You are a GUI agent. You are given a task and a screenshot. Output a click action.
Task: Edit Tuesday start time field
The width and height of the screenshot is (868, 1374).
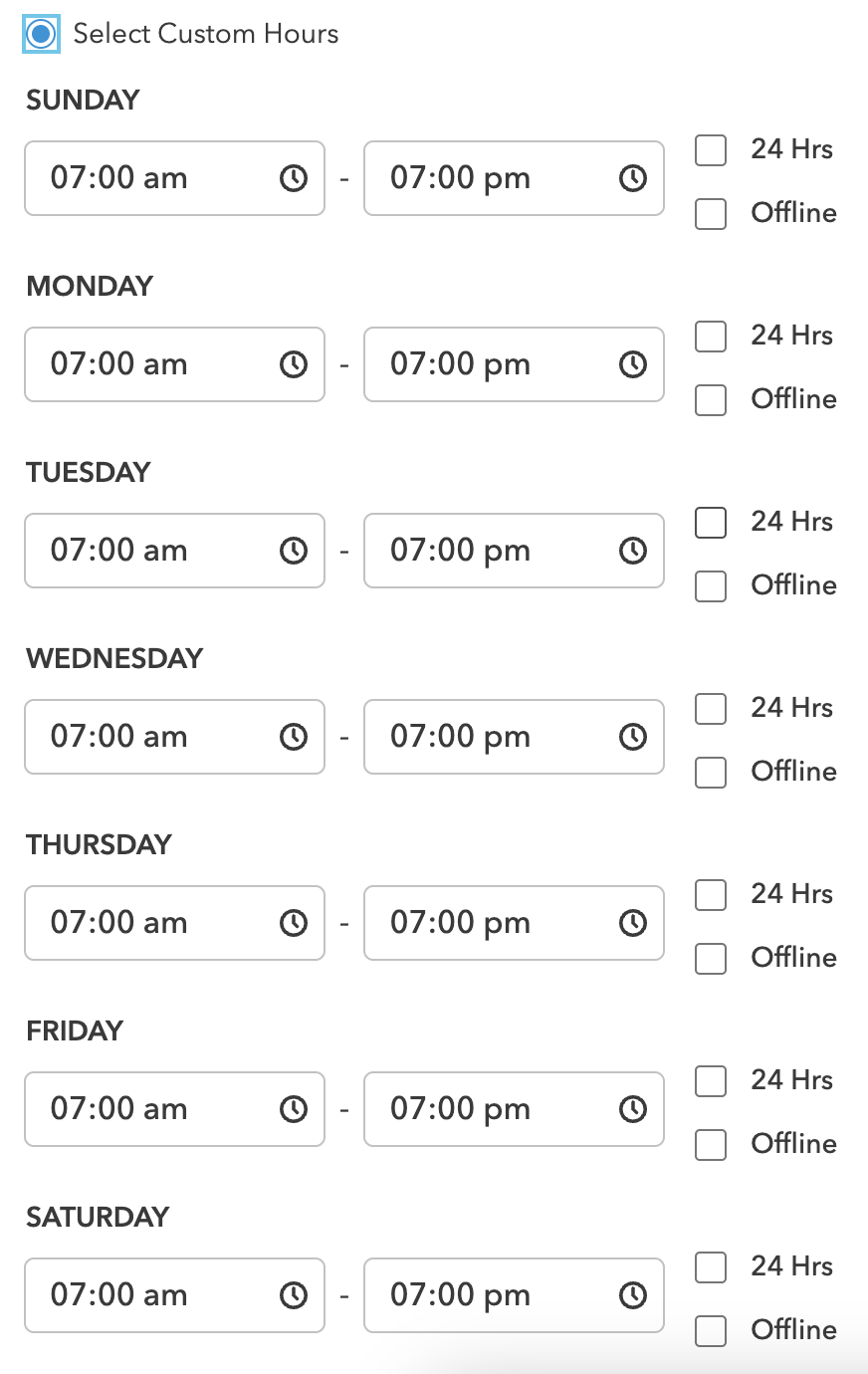pos(174,551)
